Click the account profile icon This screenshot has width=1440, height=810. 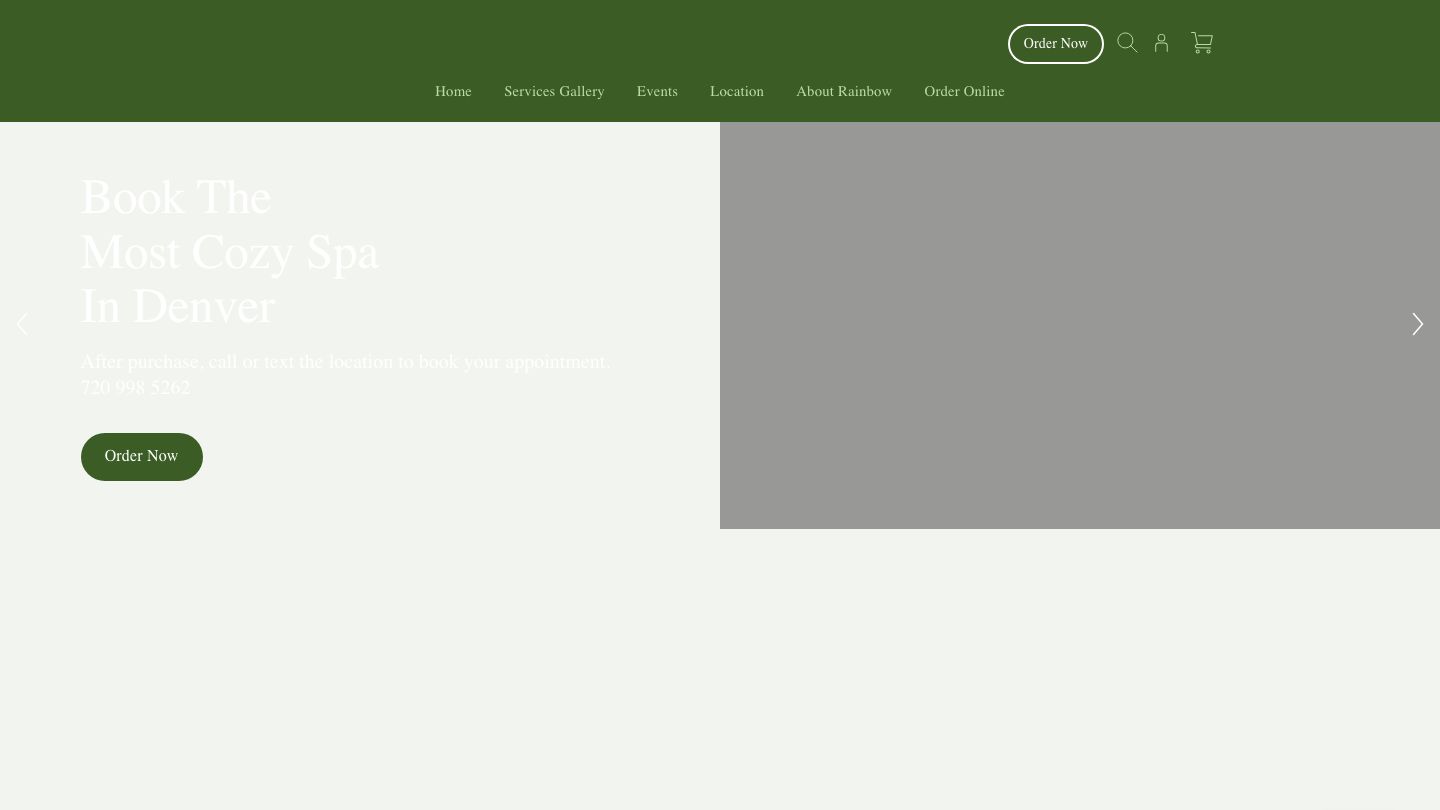1161,43
